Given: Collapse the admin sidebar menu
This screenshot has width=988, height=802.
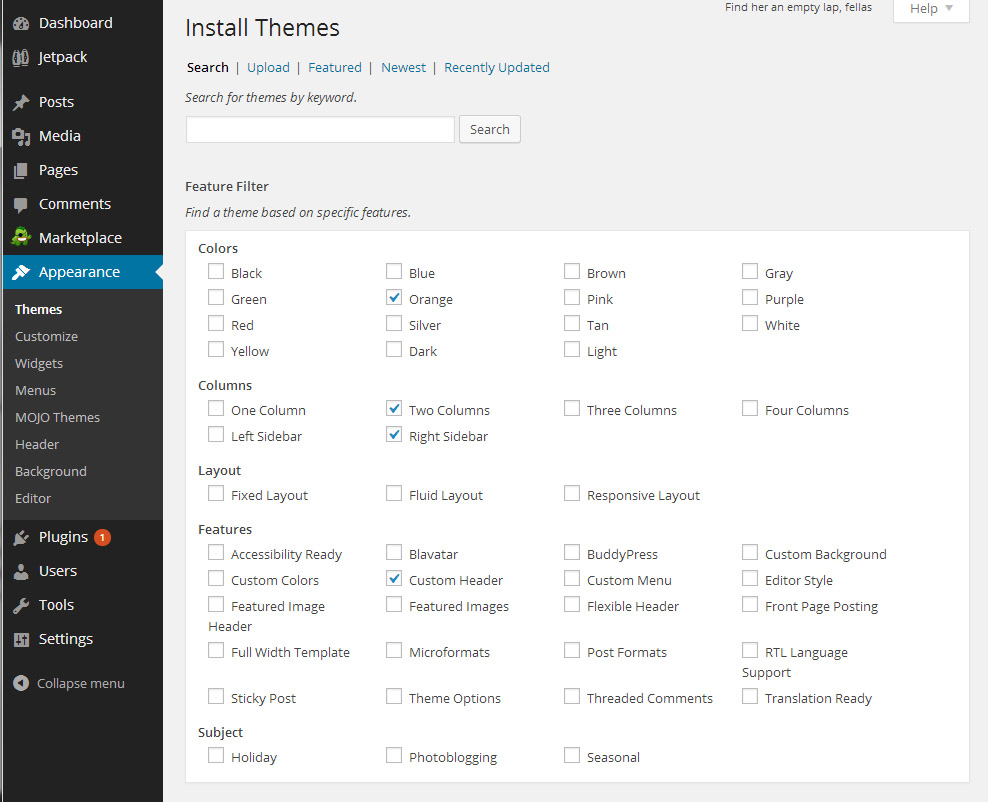Looking at the screenshot, I should click(69, 683).
